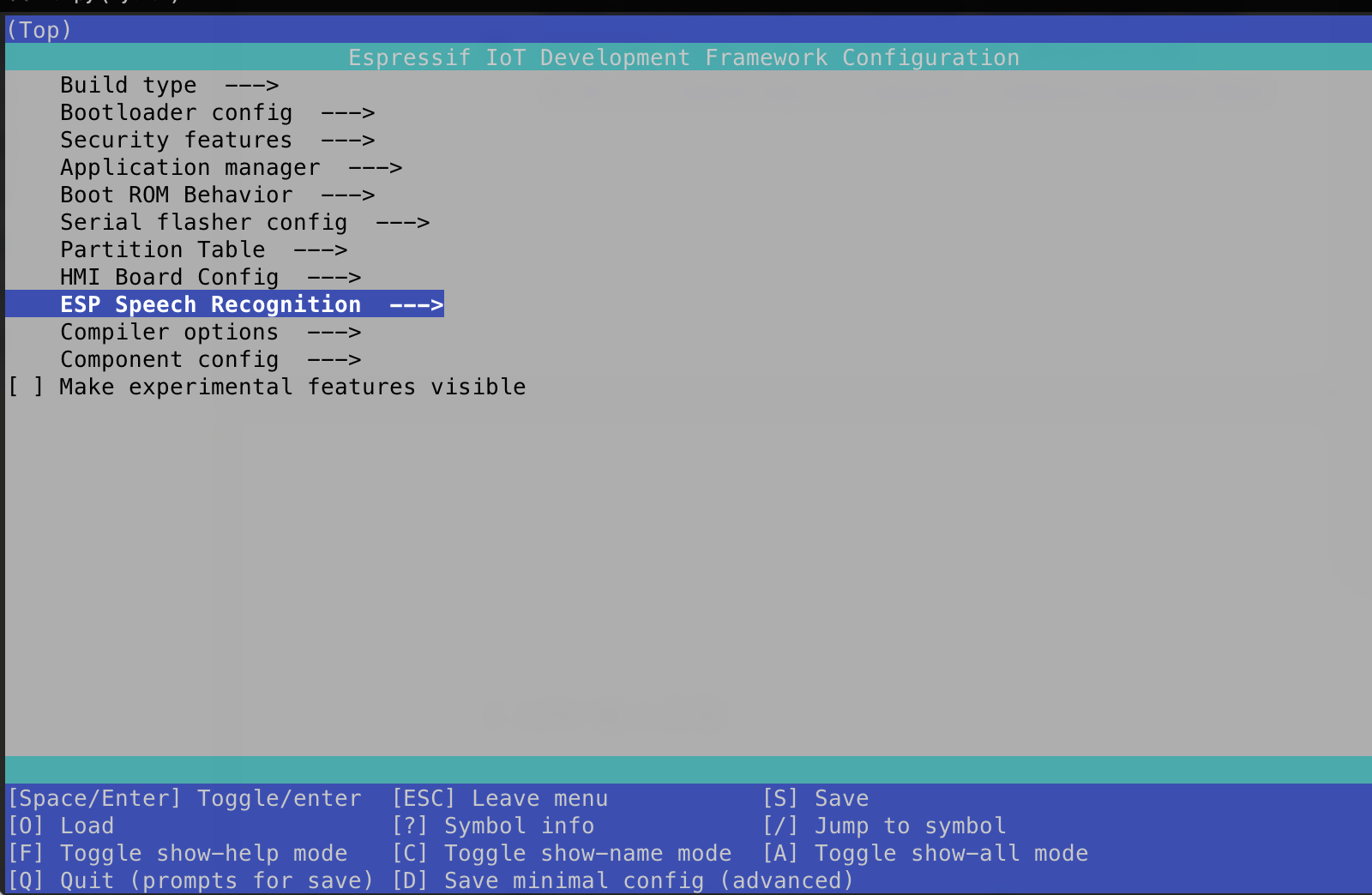Click the [O] Load hint
The height and width of the screenshot is (895, 1372).
point(61,826)
